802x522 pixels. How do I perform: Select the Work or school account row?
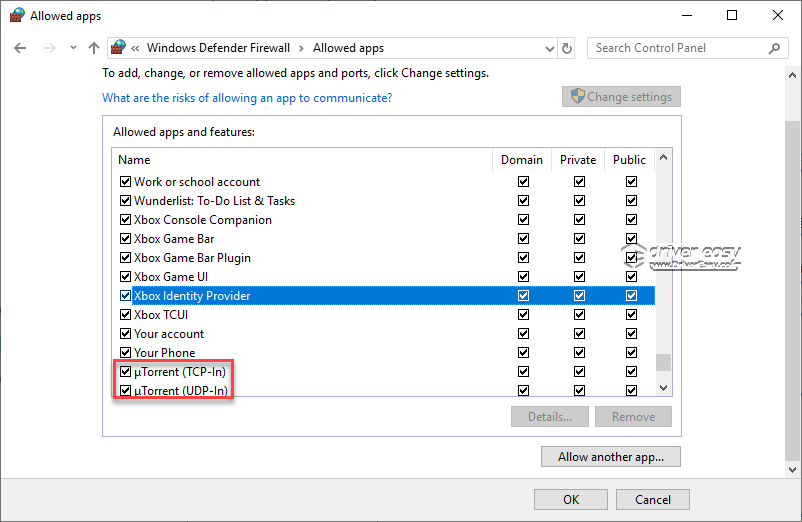coord(384,181)
